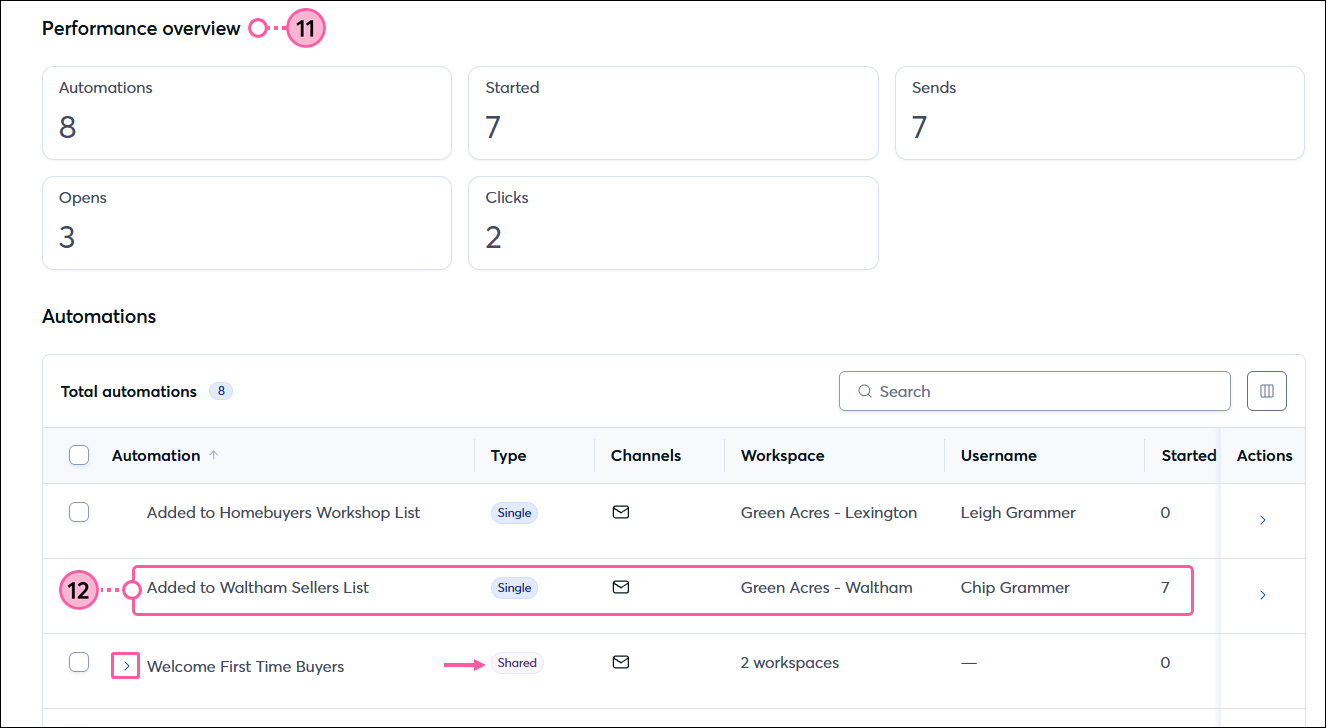Click the email channel icon for Waltham Sellers row
Image resolution: width=1326 pixels, height=728 pixels.
621,587
